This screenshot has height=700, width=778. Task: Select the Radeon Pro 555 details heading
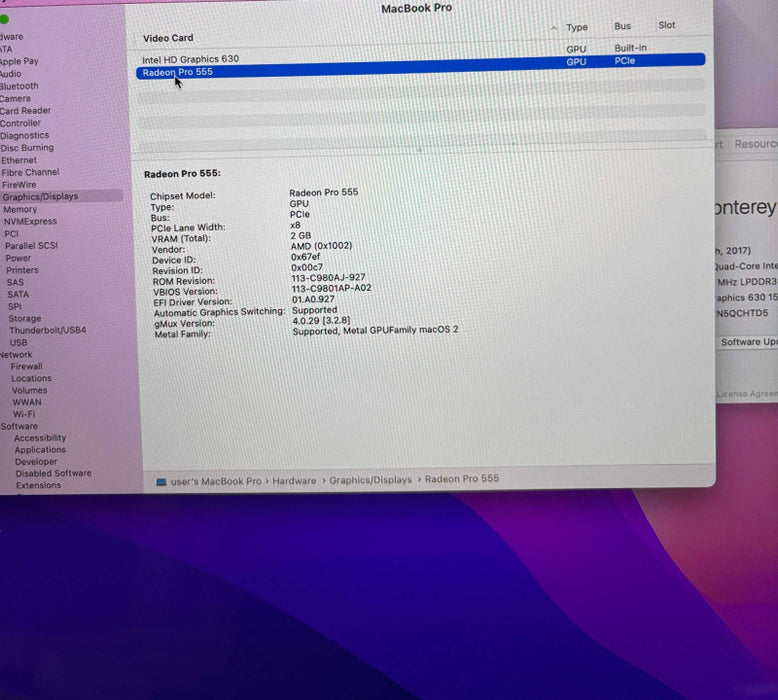click(x=182, y=174)
